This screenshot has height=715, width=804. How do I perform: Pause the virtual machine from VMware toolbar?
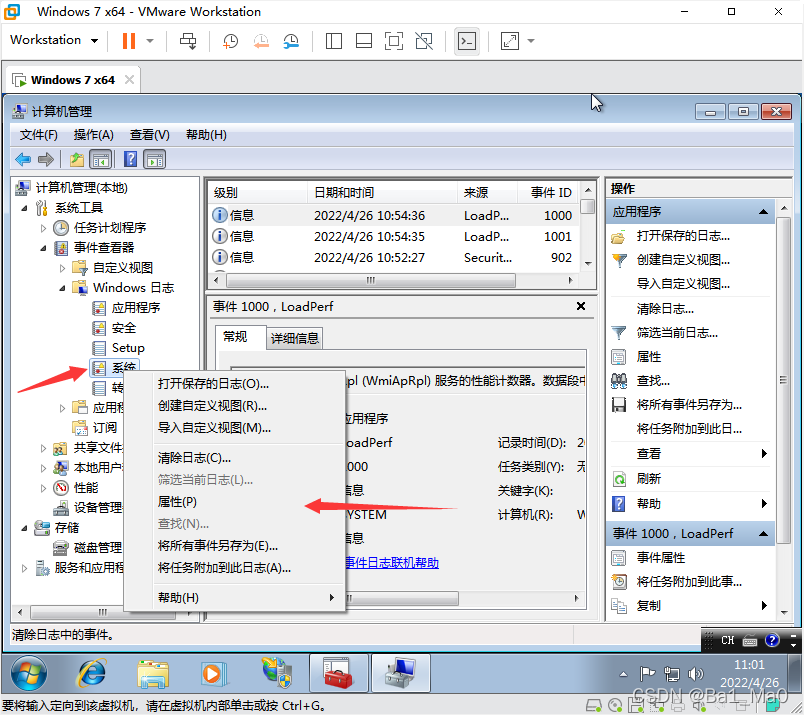pos(129,41)
